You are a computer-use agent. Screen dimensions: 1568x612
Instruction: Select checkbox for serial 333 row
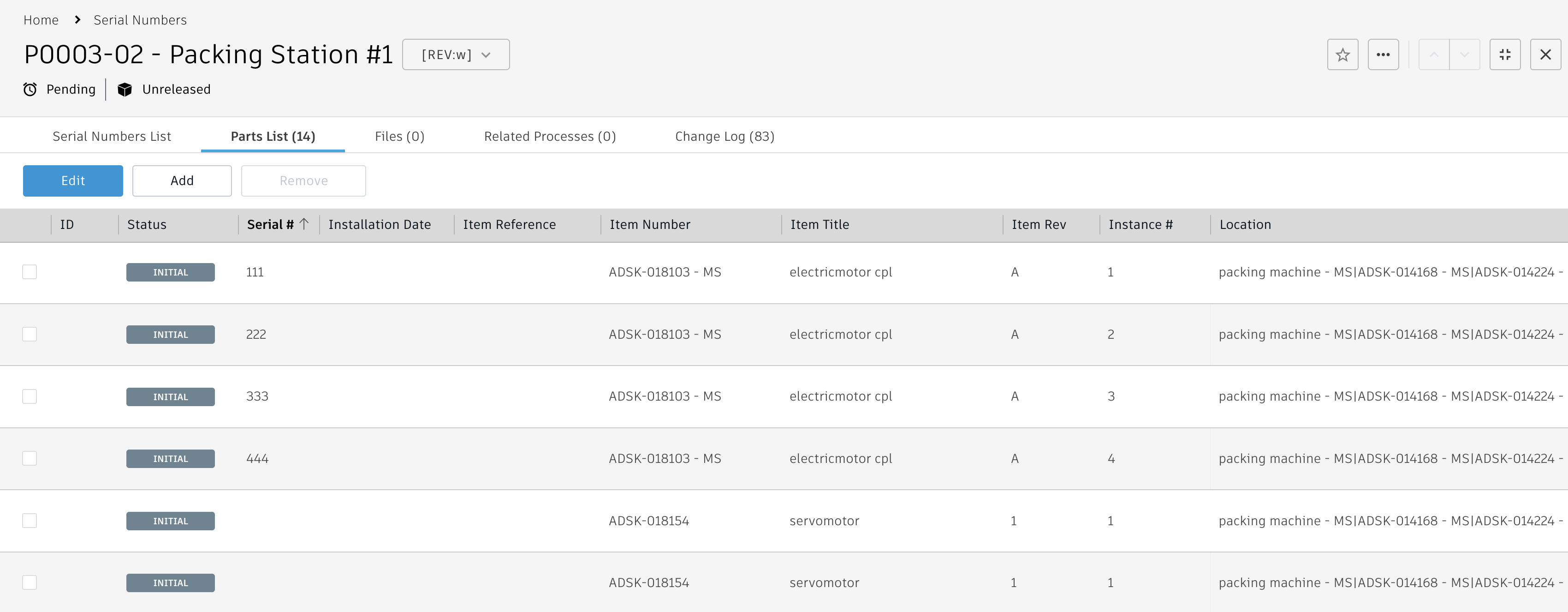(x=30, y=396)
